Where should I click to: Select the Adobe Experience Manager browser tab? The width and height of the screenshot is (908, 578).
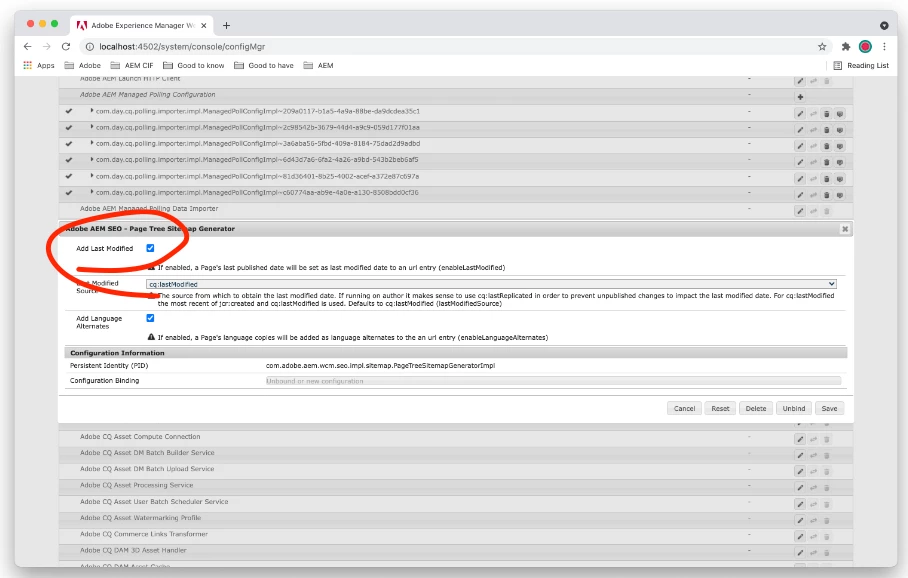142,25
